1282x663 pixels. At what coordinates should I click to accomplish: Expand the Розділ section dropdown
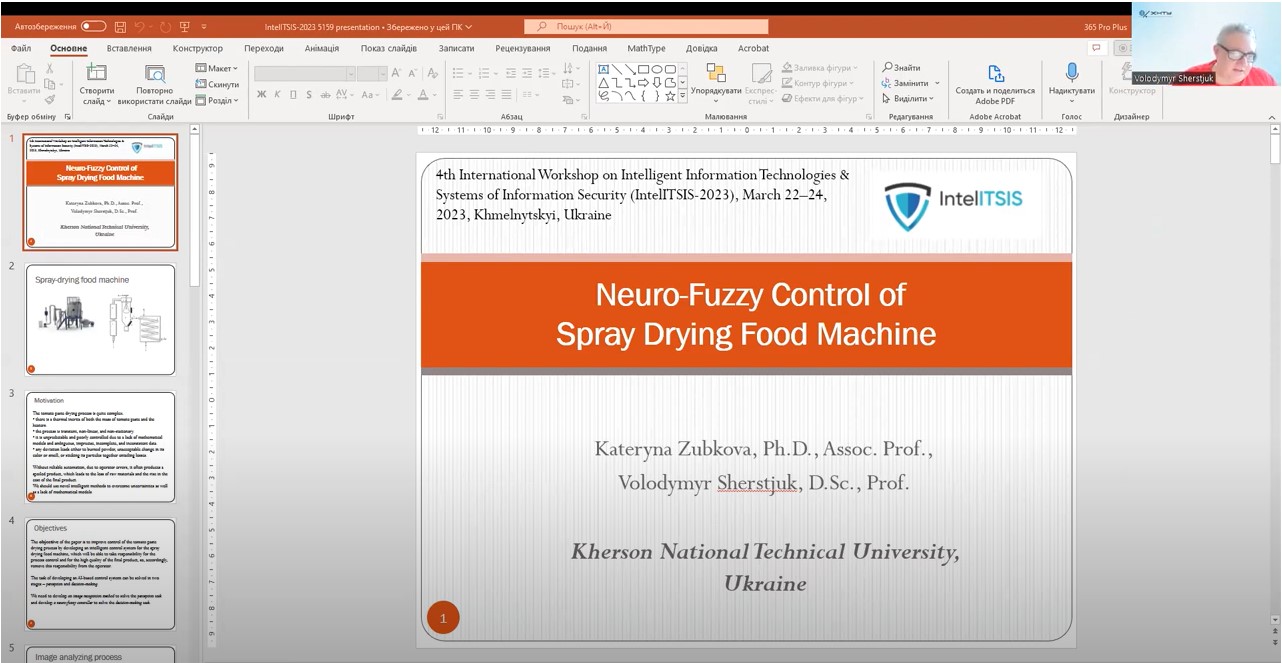click(x=219, y=101)
